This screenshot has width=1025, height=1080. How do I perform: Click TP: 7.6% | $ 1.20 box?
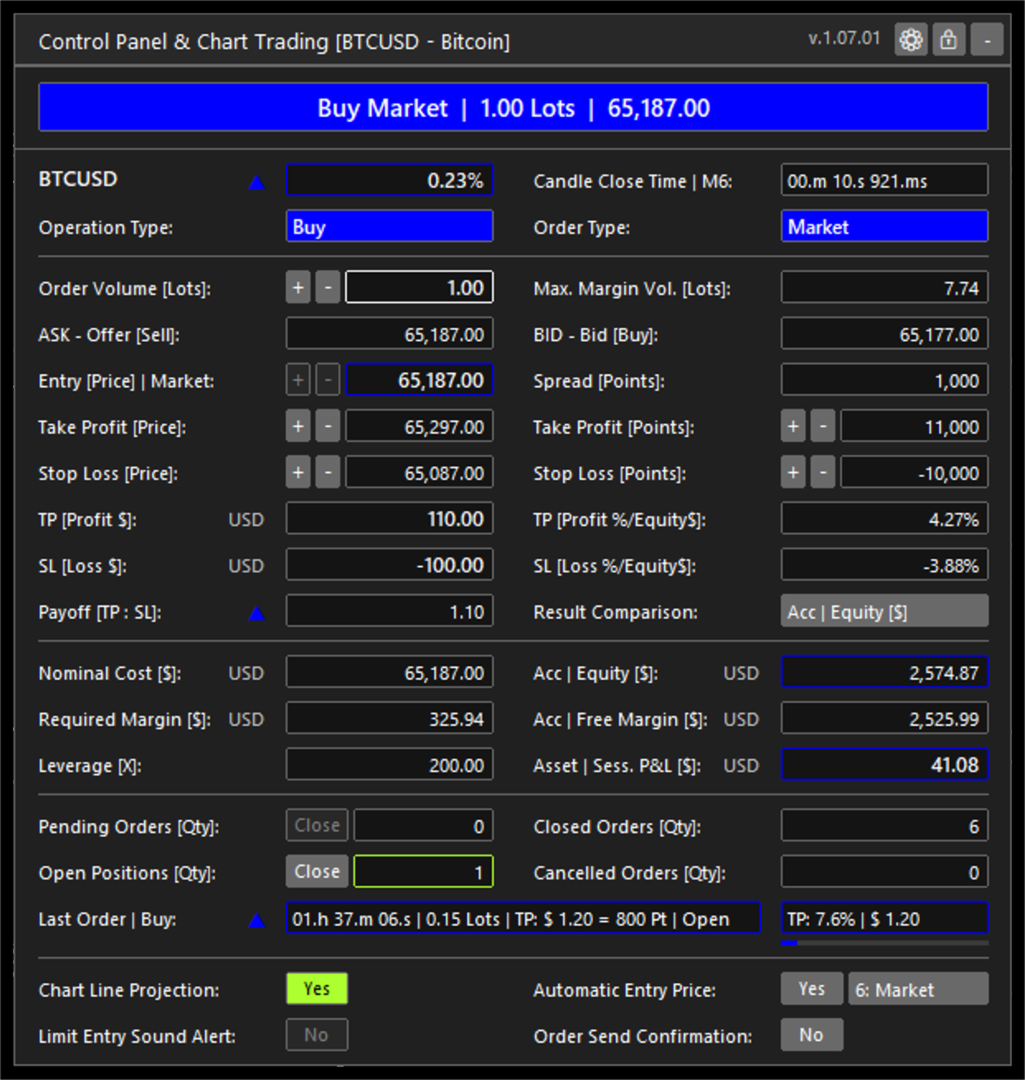click(x=884, y=918)
